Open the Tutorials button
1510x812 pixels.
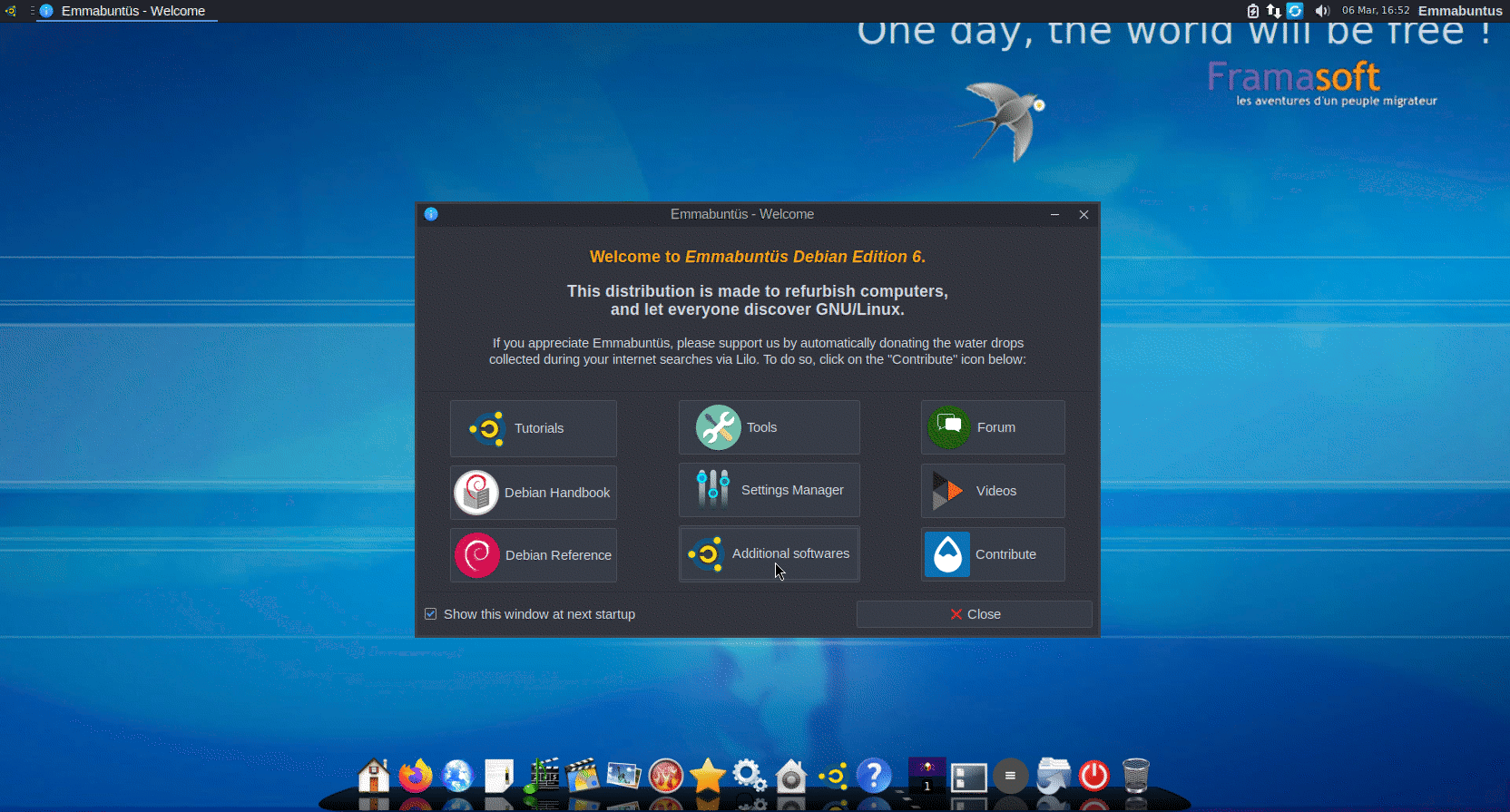pyautogui.click(x=534, y=428)
